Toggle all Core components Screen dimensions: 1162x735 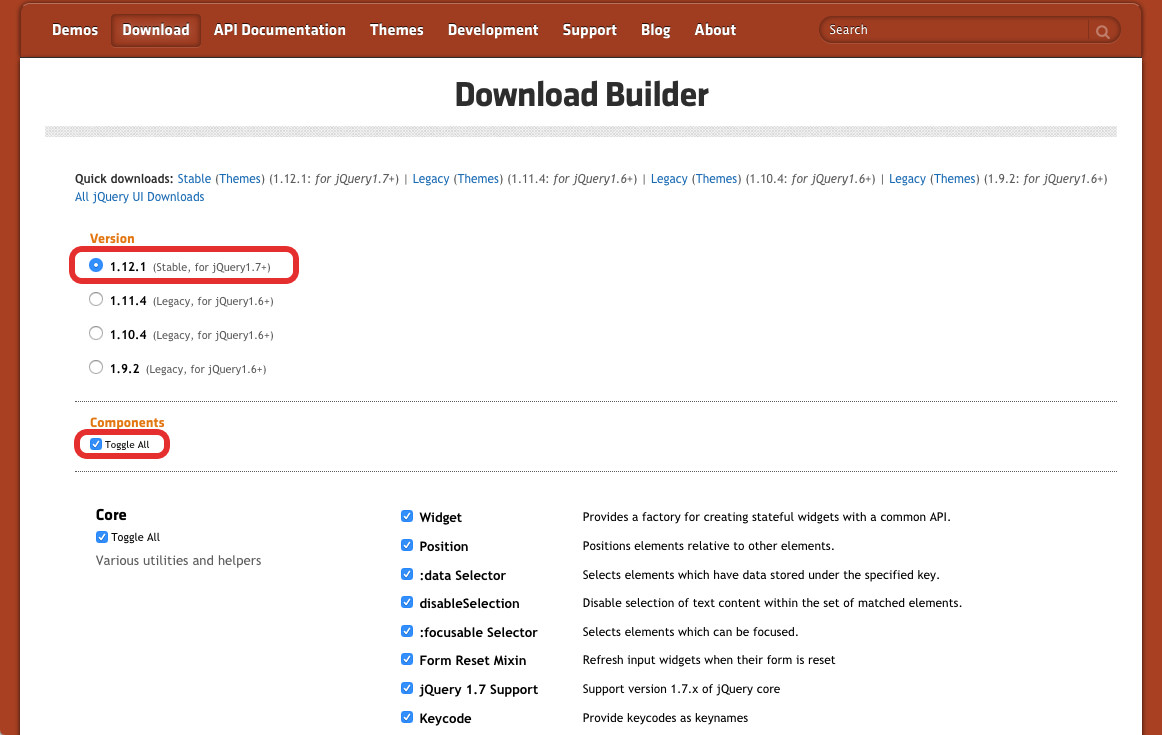(101, 536)
